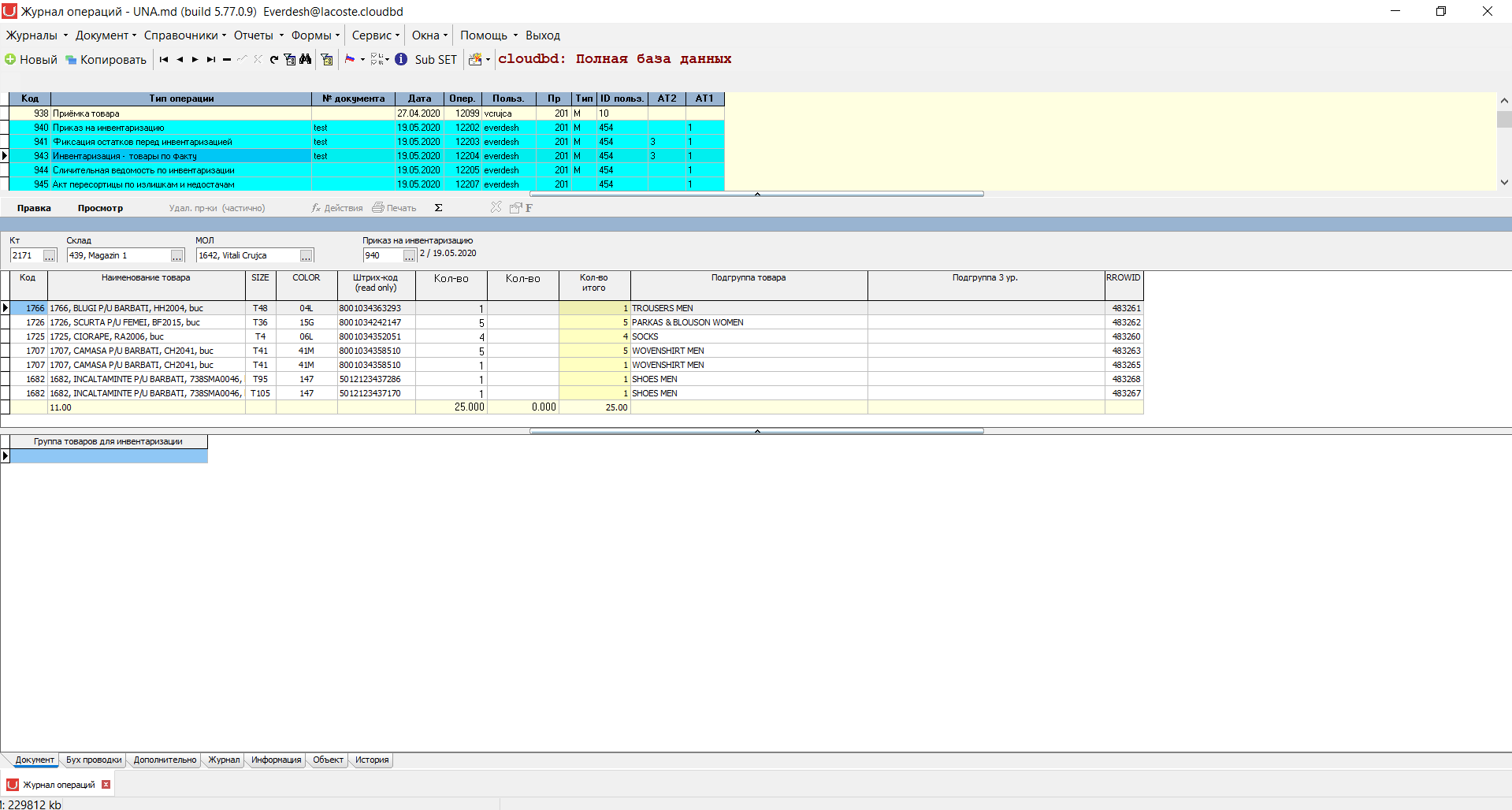Click the Sigma sum icon
1512x810 pixels.
(439, 208)
